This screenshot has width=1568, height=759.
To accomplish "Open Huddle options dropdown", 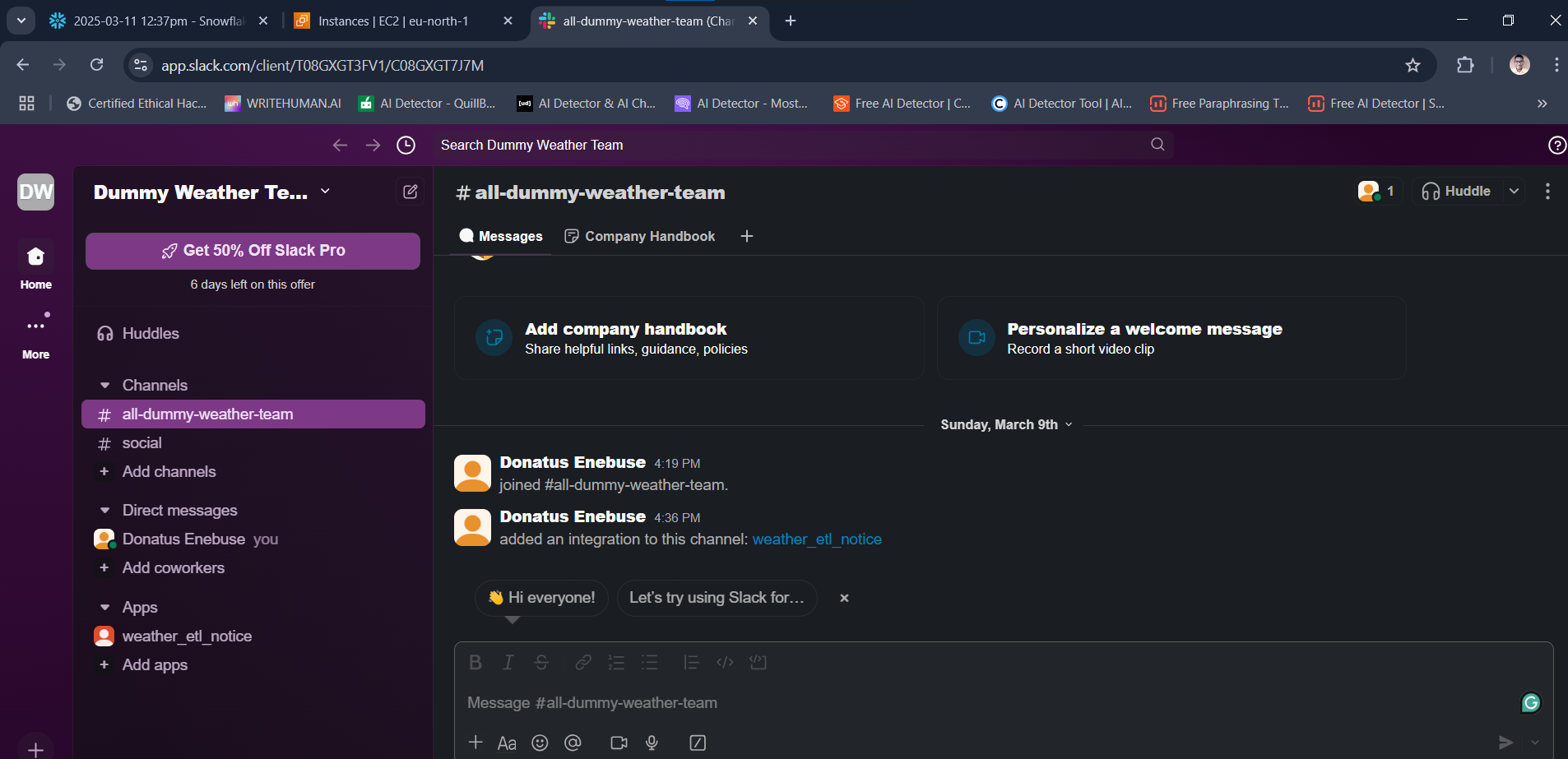I will coord(1514,191).
